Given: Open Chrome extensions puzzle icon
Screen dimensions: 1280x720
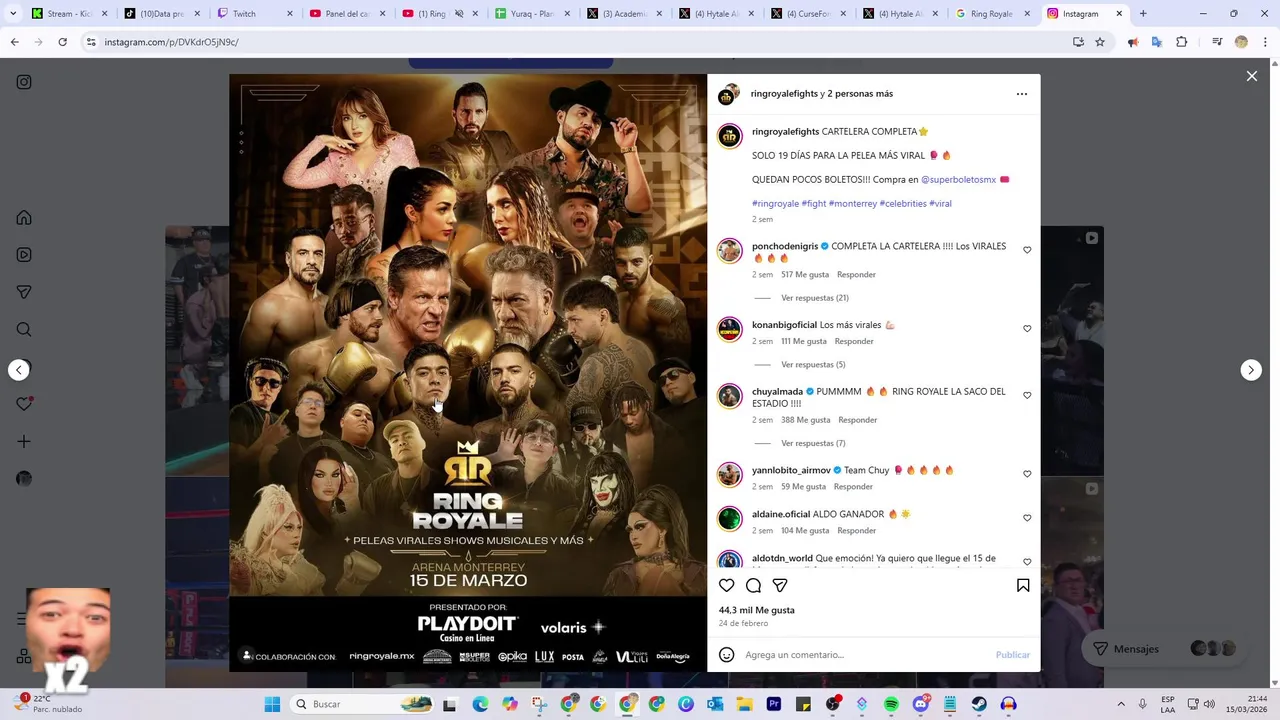Looking at the screenshot, I should point(1181,42).
